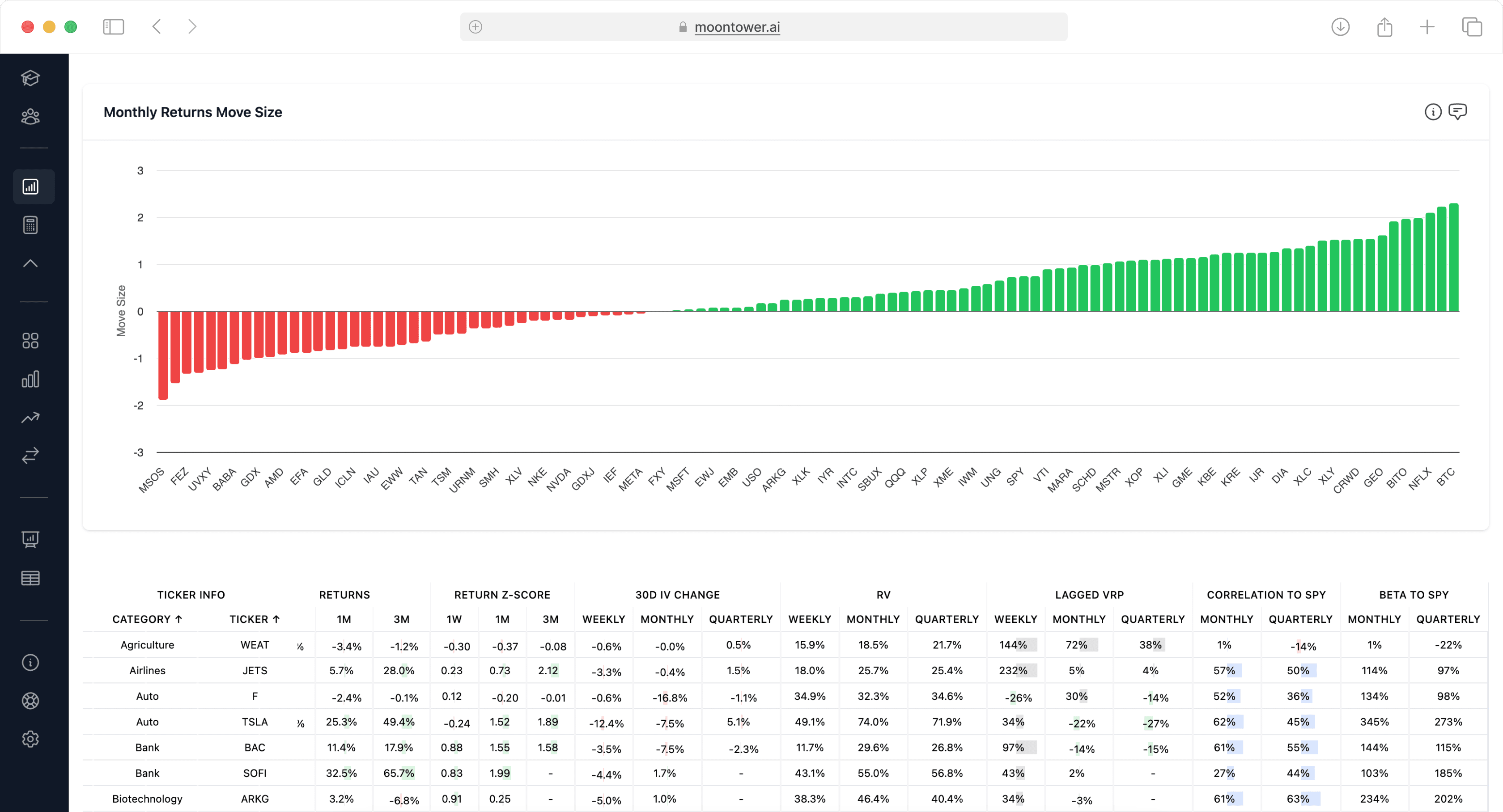Click the trending line arrow icon
1503x812 pixels.
(x=30, y=418)
